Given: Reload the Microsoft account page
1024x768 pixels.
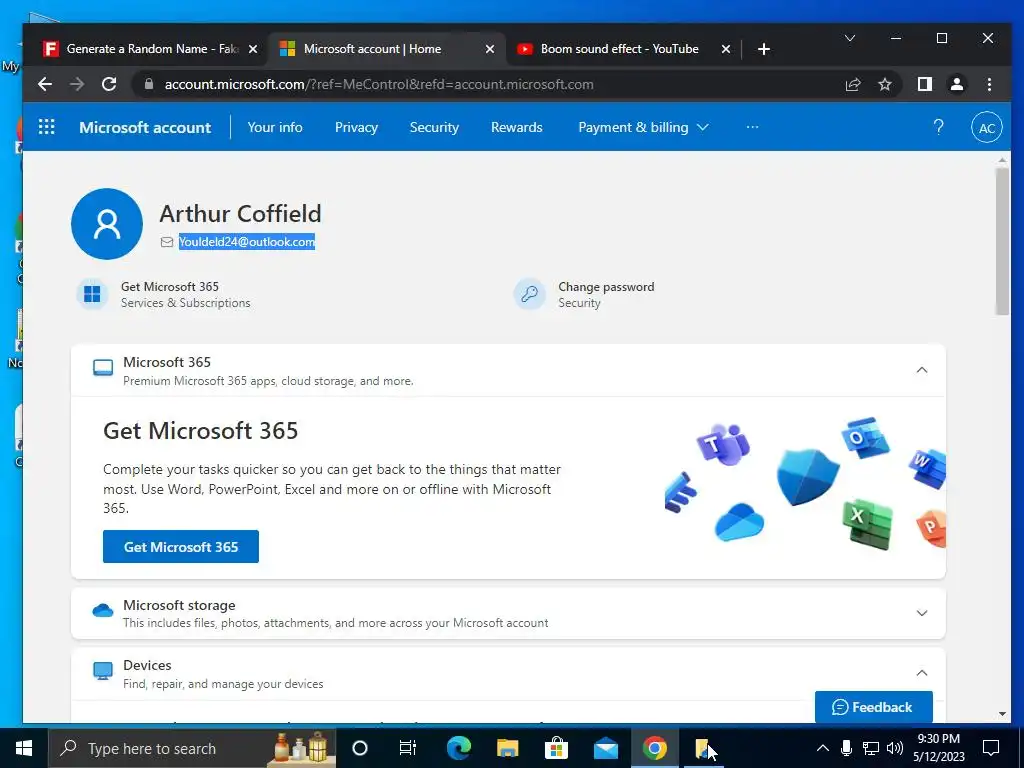Looking at the screenshot, I should point(109,84).
